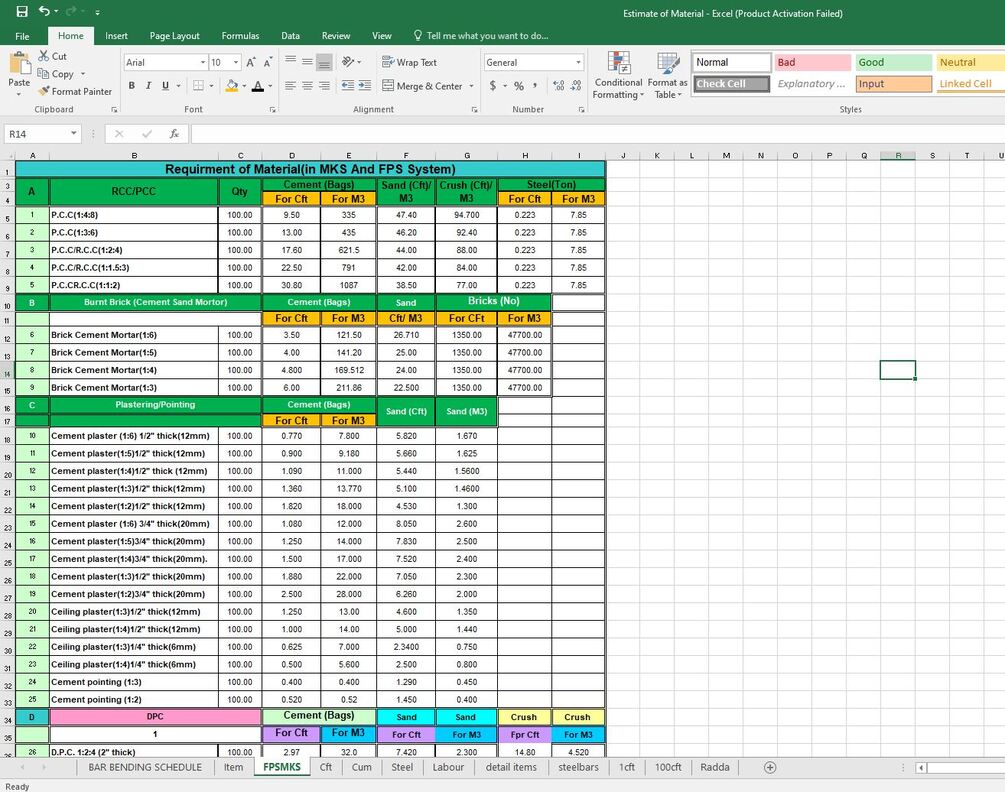Apply comma style format
Screen dimensions: 1005x792
click(535, 85)
